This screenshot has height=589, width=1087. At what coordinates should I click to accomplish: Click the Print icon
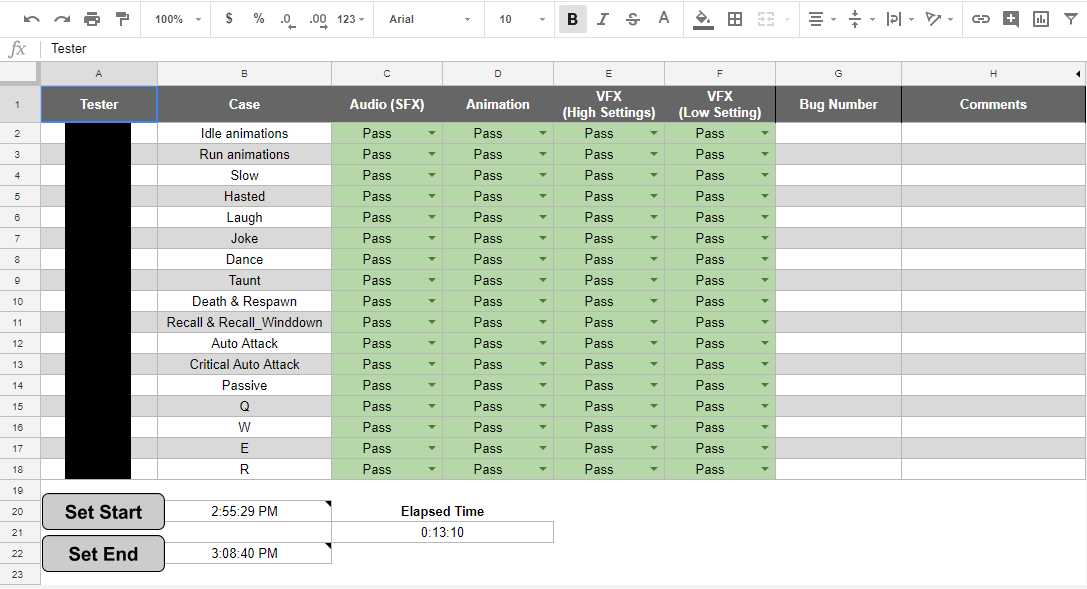click(x=92, y=19)
